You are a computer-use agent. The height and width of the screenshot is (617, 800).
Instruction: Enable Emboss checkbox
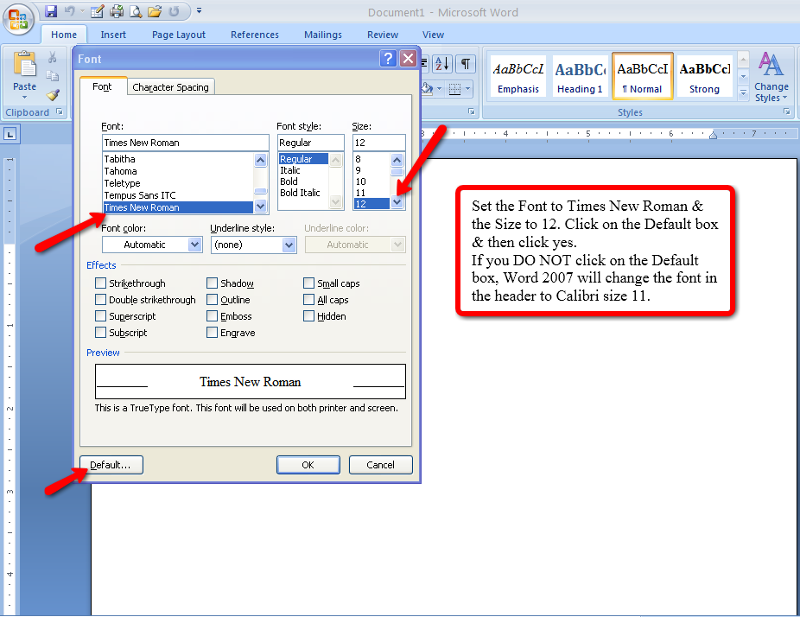[212, 316]
